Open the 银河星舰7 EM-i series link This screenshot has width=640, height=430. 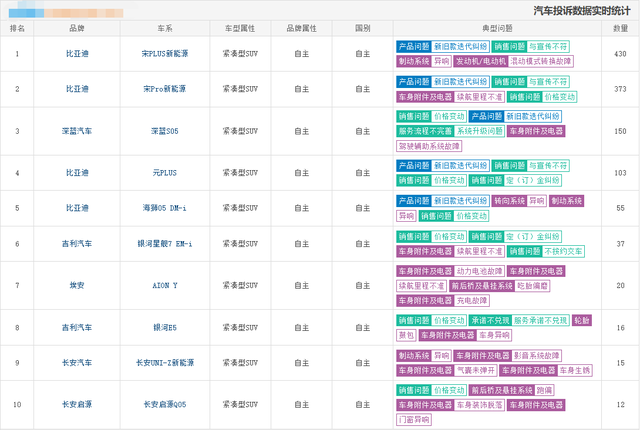[164, 244]
